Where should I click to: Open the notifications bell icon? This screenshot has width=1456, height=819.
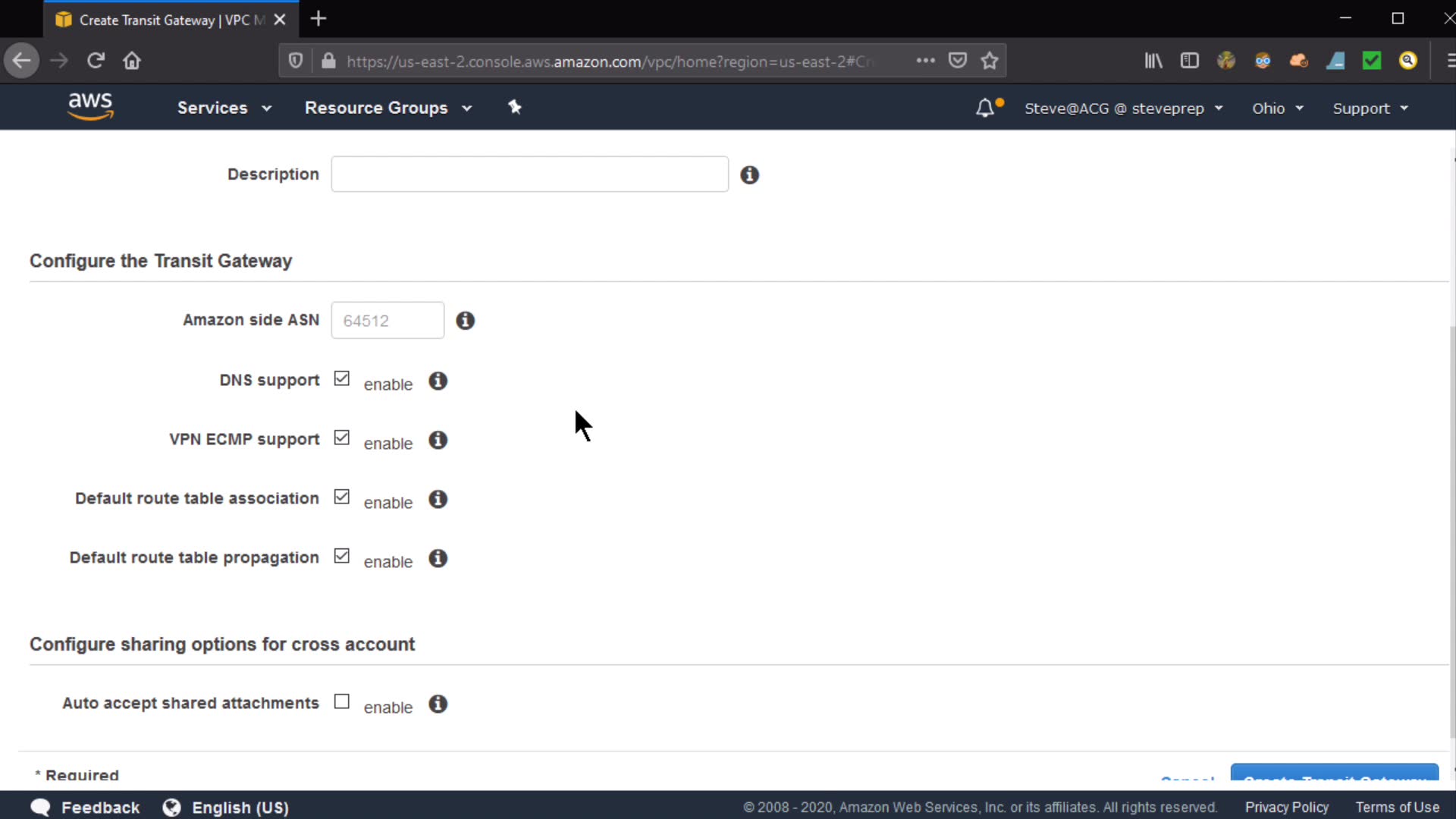(984, 108)
